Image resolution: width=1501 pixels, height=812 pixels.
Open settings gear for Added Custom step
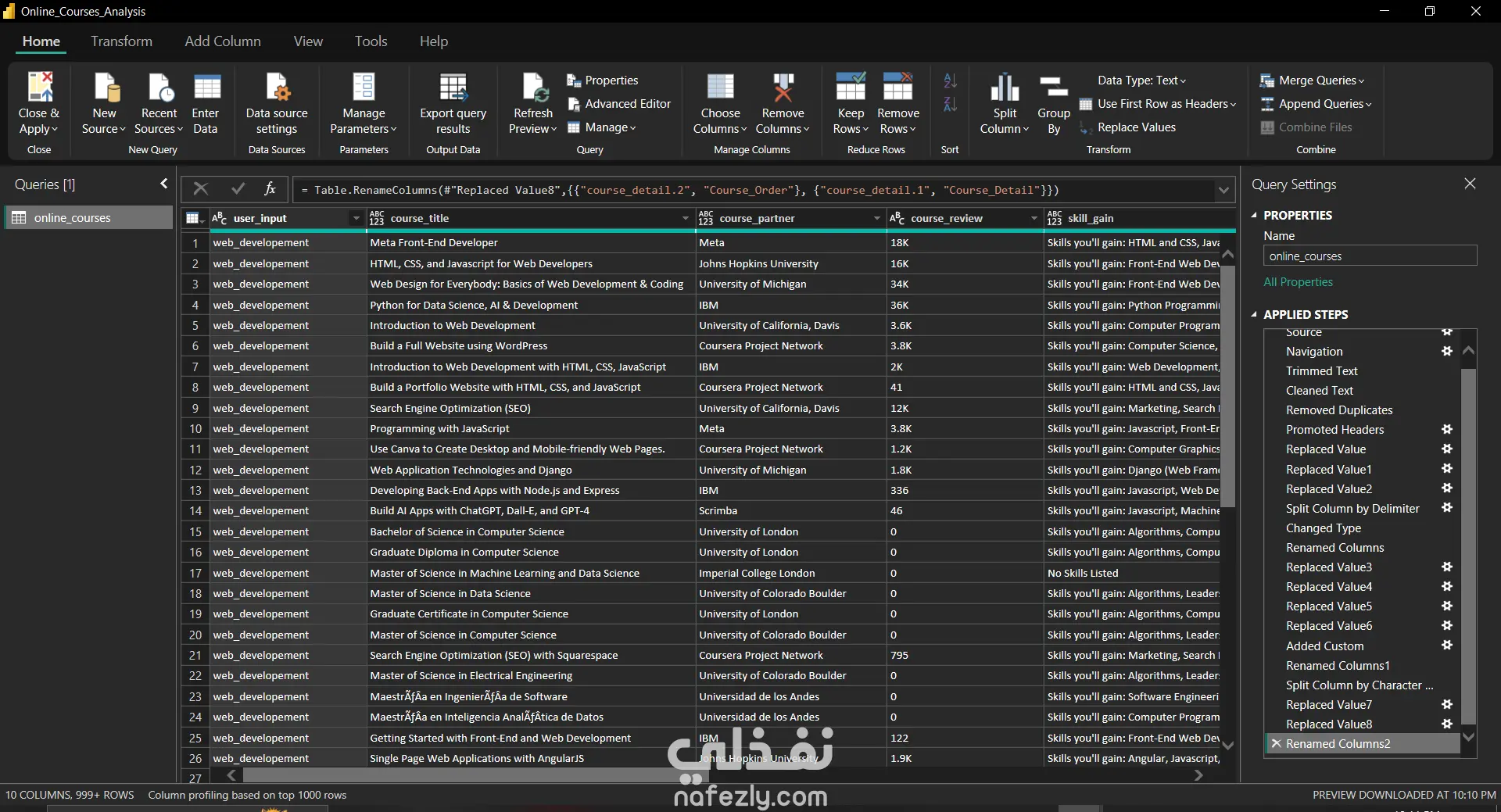1447,646
